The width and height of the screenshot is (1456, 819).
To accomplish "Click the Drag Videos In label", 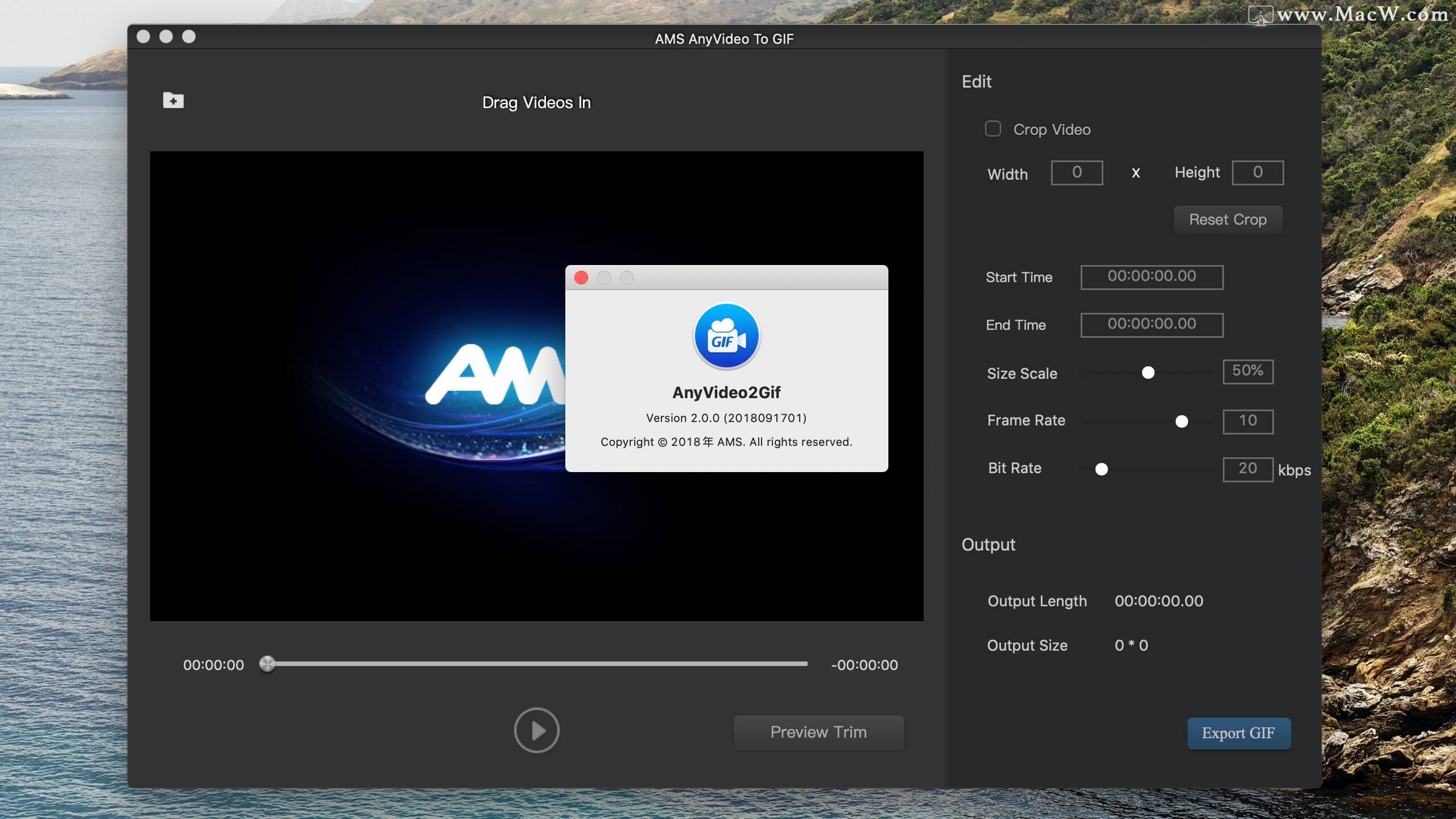I will (x=536, y=102).
